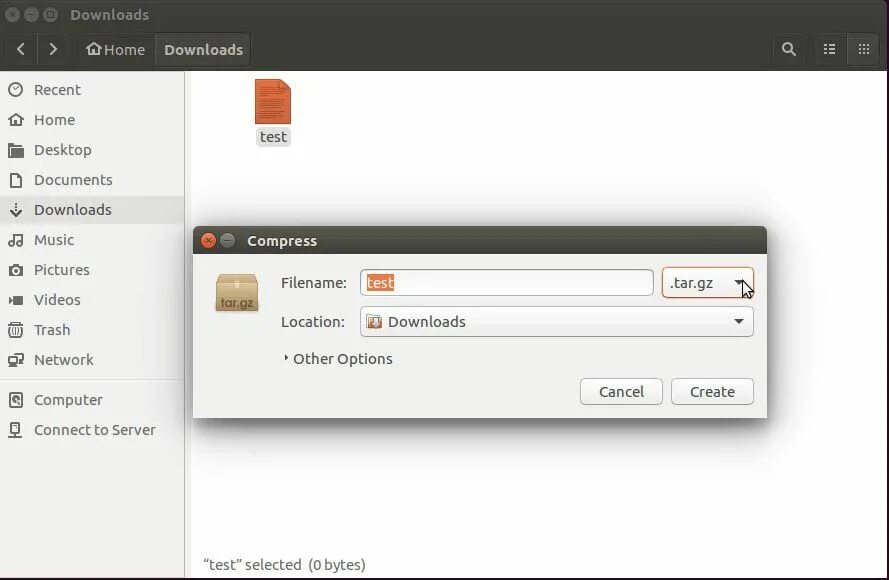The height and width of the screenshot is (580, 889).
Task: Navigate back using the left arrow
Action: (x=20, y=49)
